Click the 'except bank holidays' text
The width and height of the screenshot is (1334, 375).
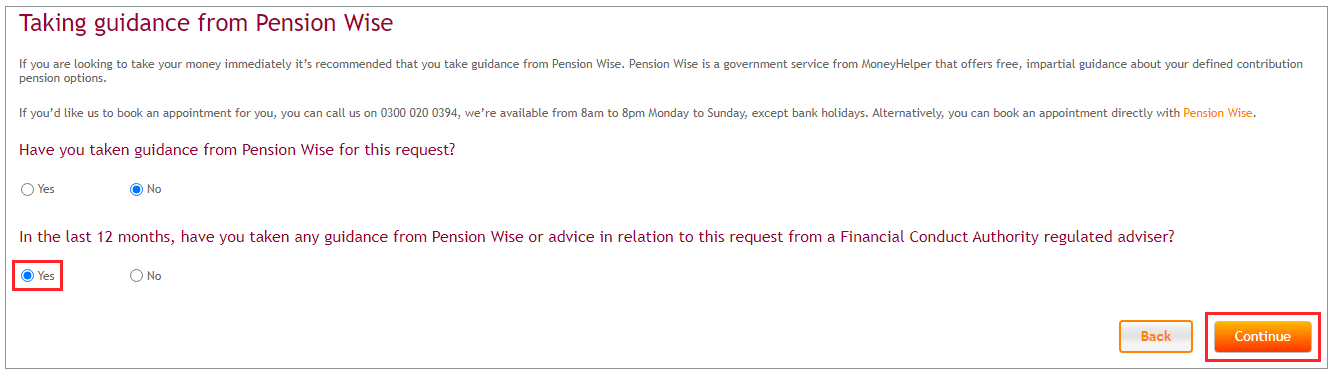click(x=810, y=113)
